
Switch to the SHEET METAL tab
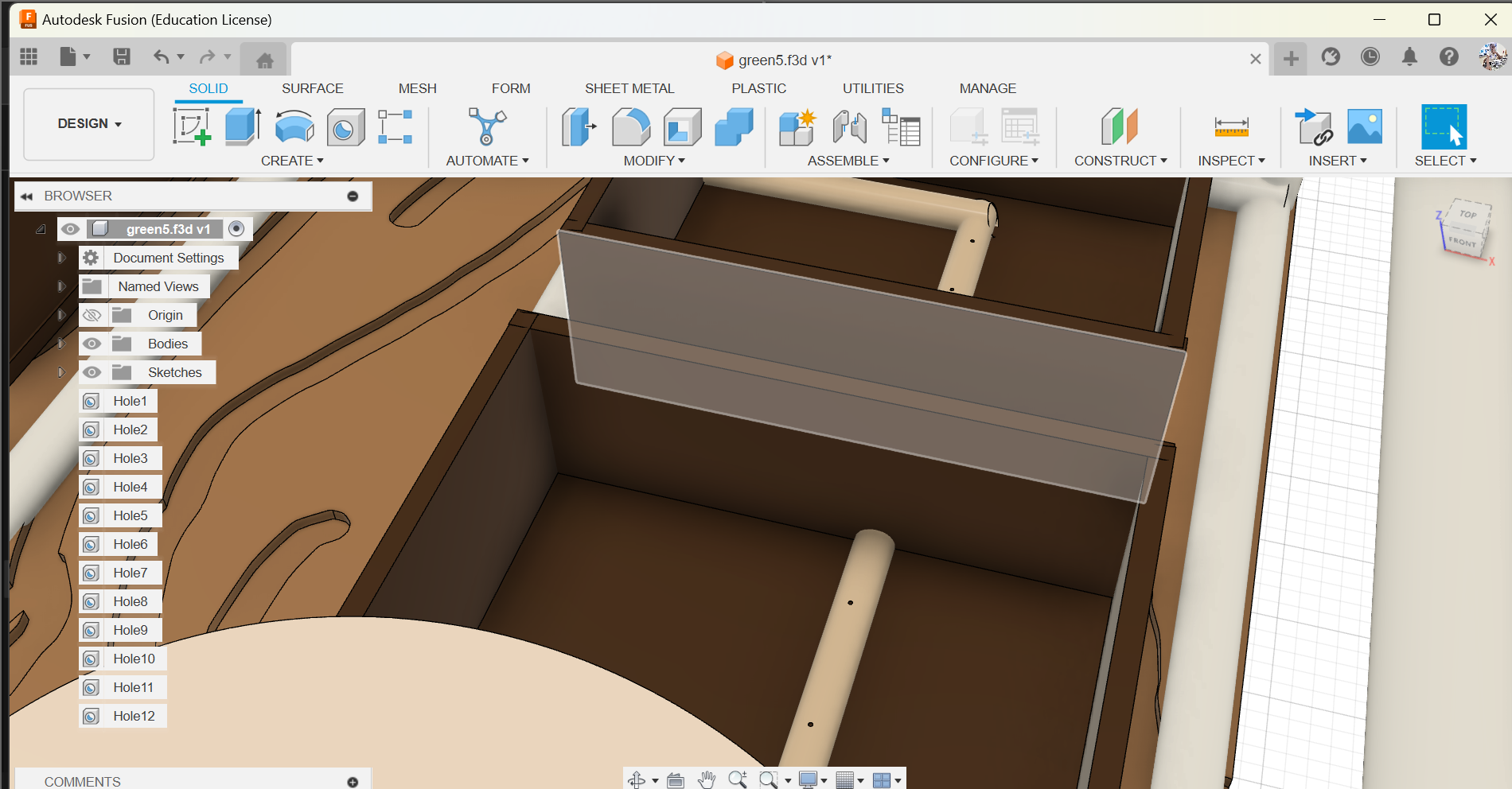pos(629,88)
